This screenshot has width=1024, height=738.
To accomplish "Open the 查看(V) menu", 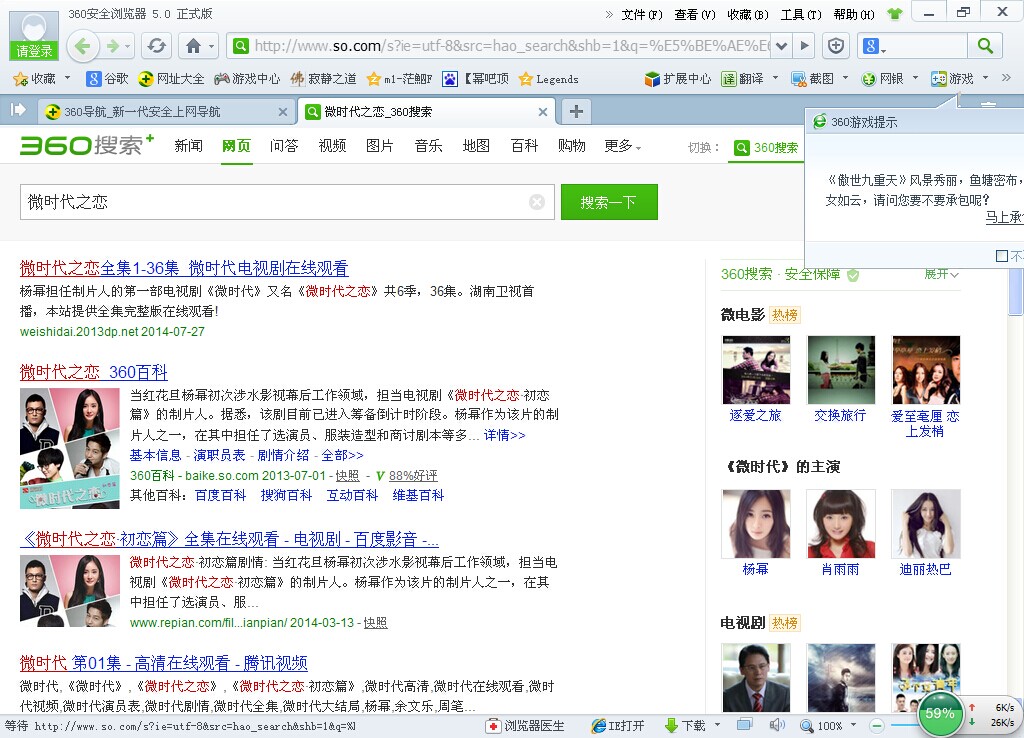I will pyautogui.click(x=695, y=14).
